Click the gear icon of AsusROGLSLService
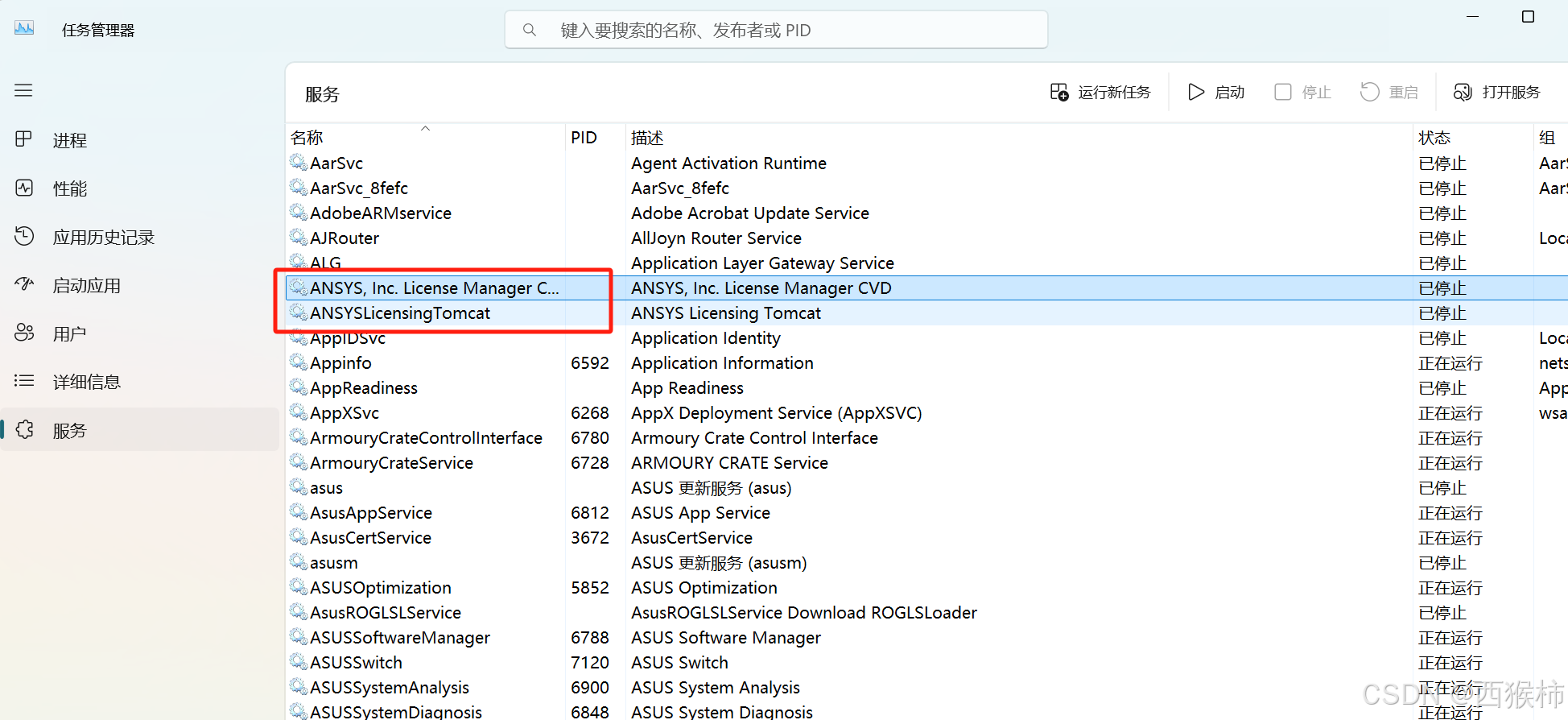The image size is (1568, 720). pos(299,612)
